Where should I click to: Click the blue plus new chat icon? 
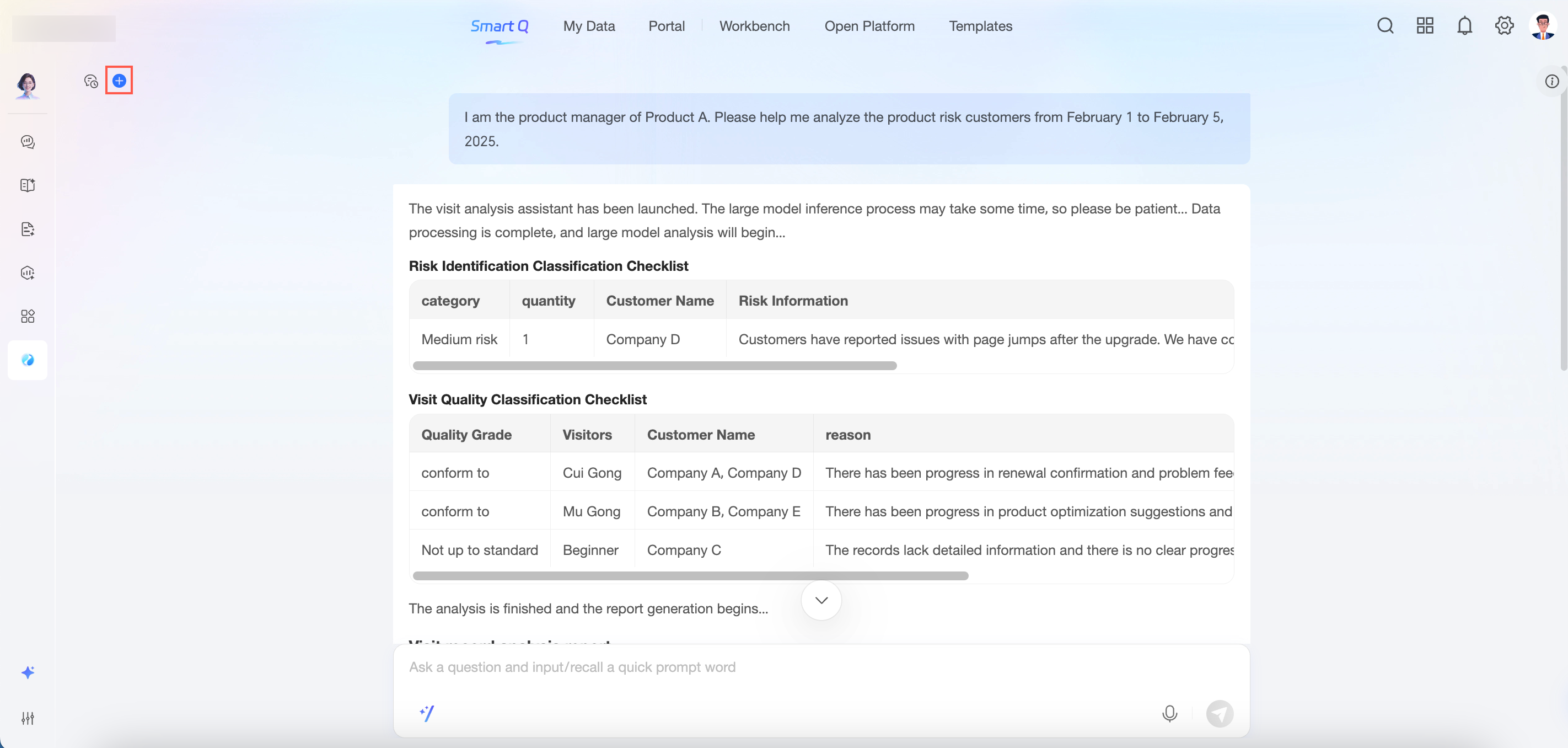119,81
